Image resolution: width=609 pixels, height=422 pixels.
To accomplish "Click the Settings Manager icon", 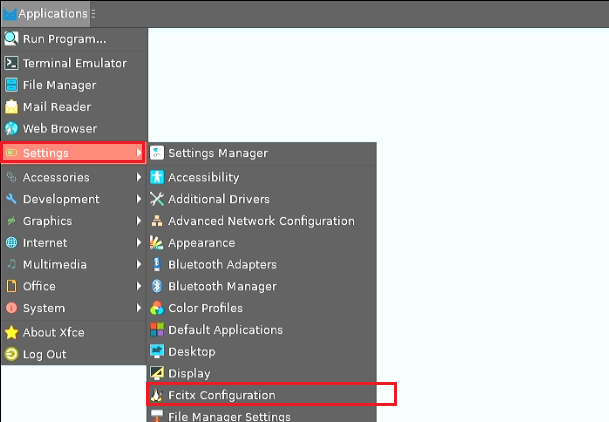I will [157, 153].
